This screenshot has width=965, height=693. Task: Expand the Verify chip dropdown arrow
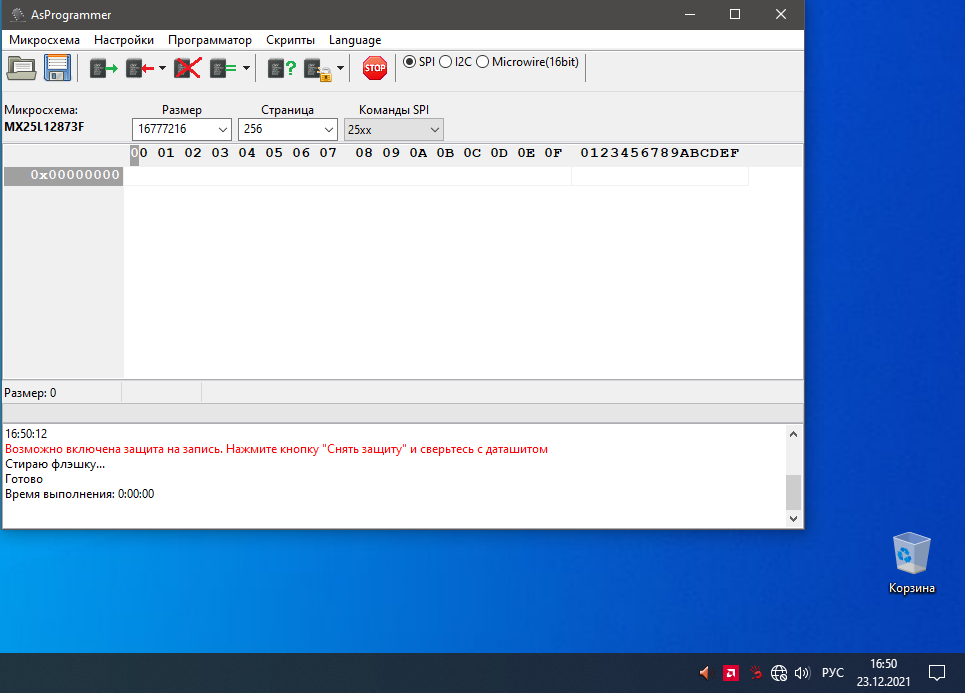(246, 68)
